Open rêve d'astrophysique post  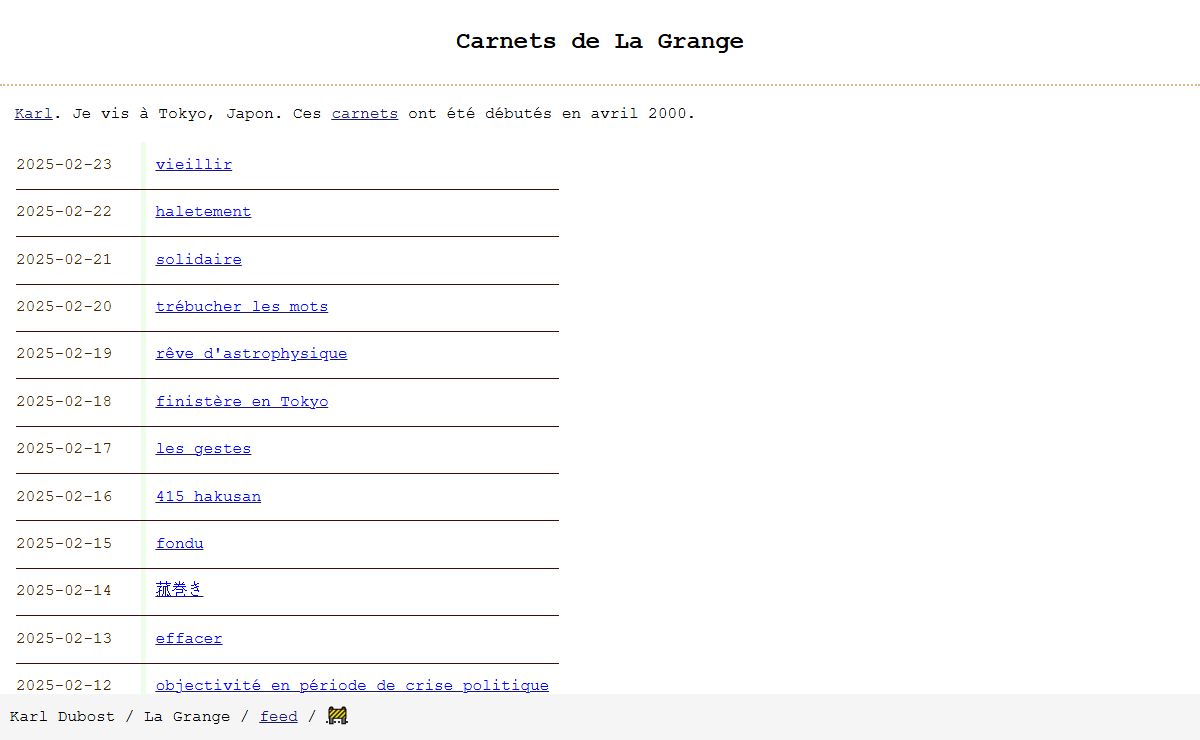251,354
